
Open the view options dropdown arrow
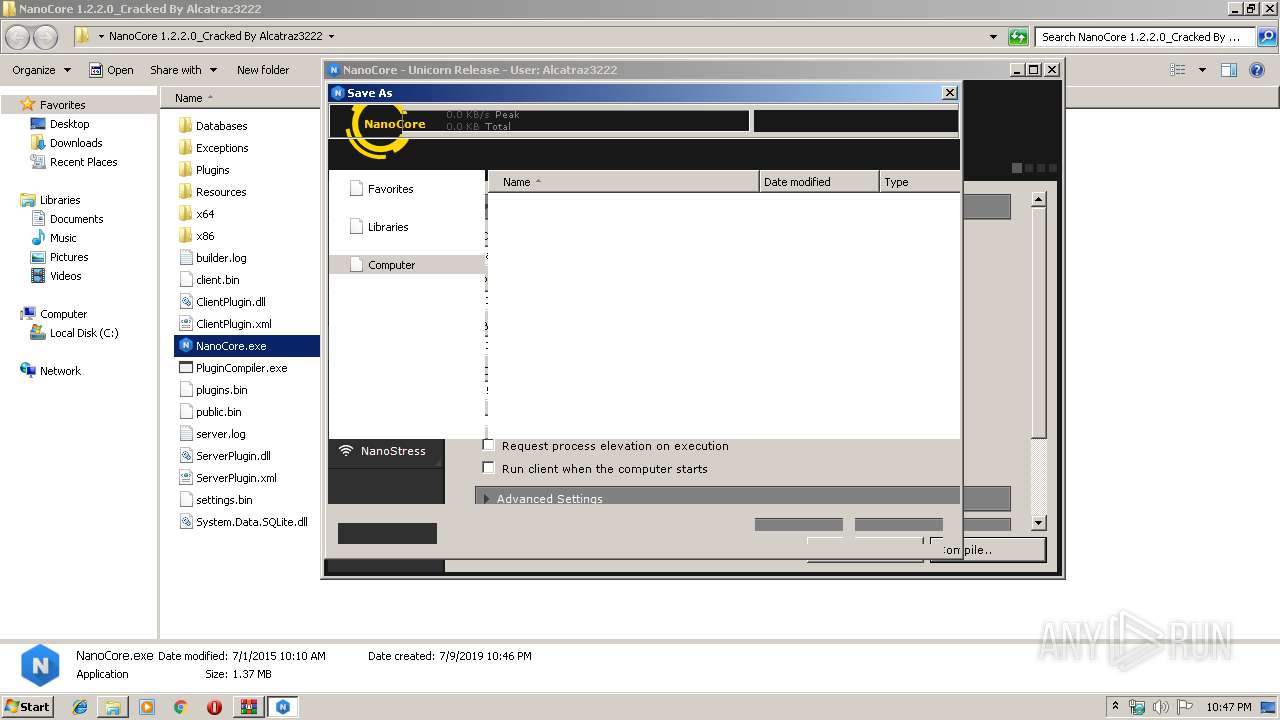tap(1202, 70)
